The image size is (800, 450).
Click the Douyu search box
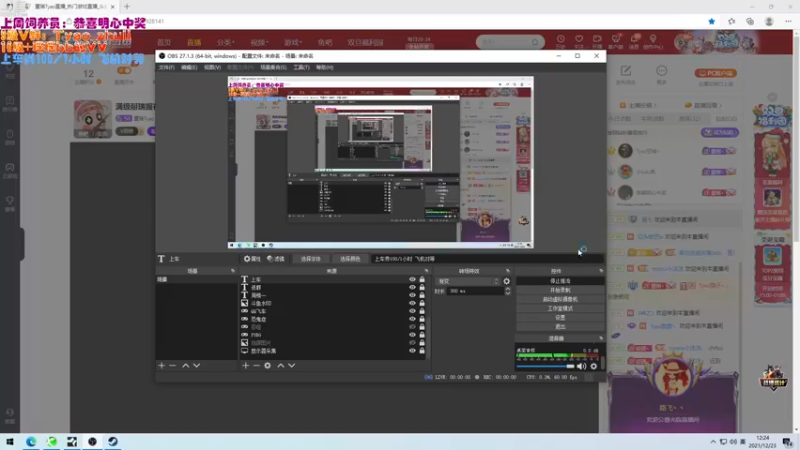pyautogui.click(x=510, y=42)
